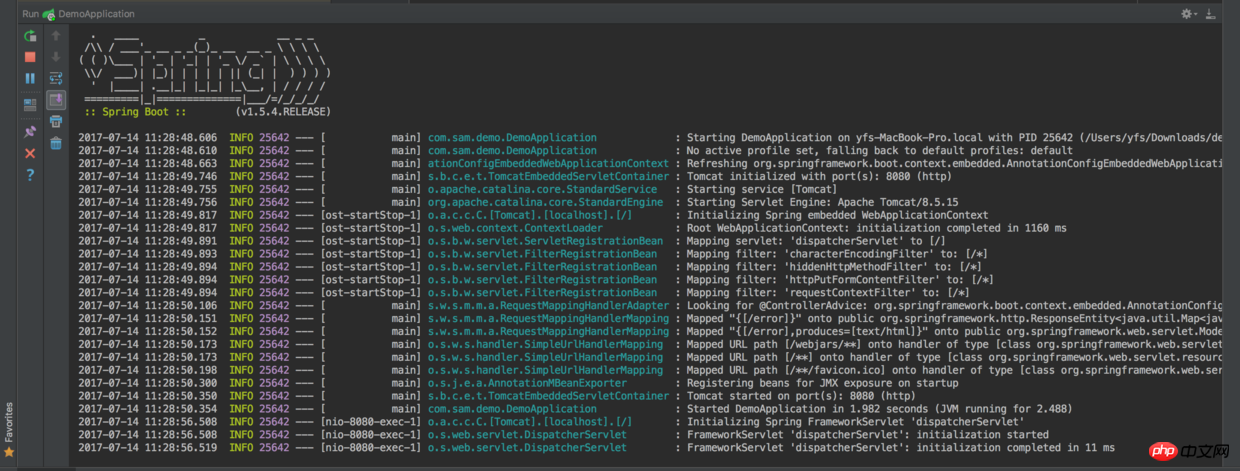
Task: Toggle soft-wrap for console output
Action: click(x=56, y=78)
